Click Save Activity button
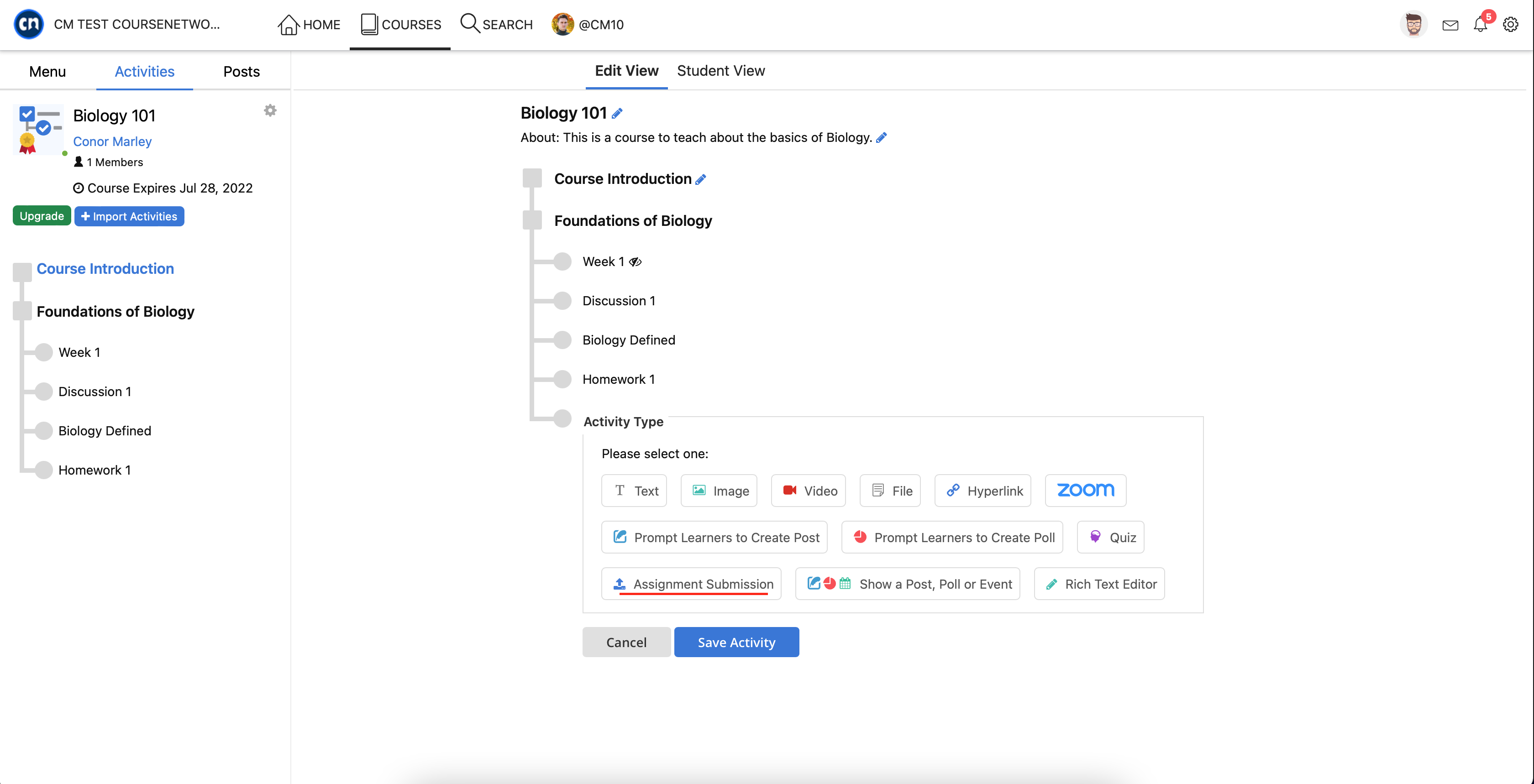 (736, 642)
